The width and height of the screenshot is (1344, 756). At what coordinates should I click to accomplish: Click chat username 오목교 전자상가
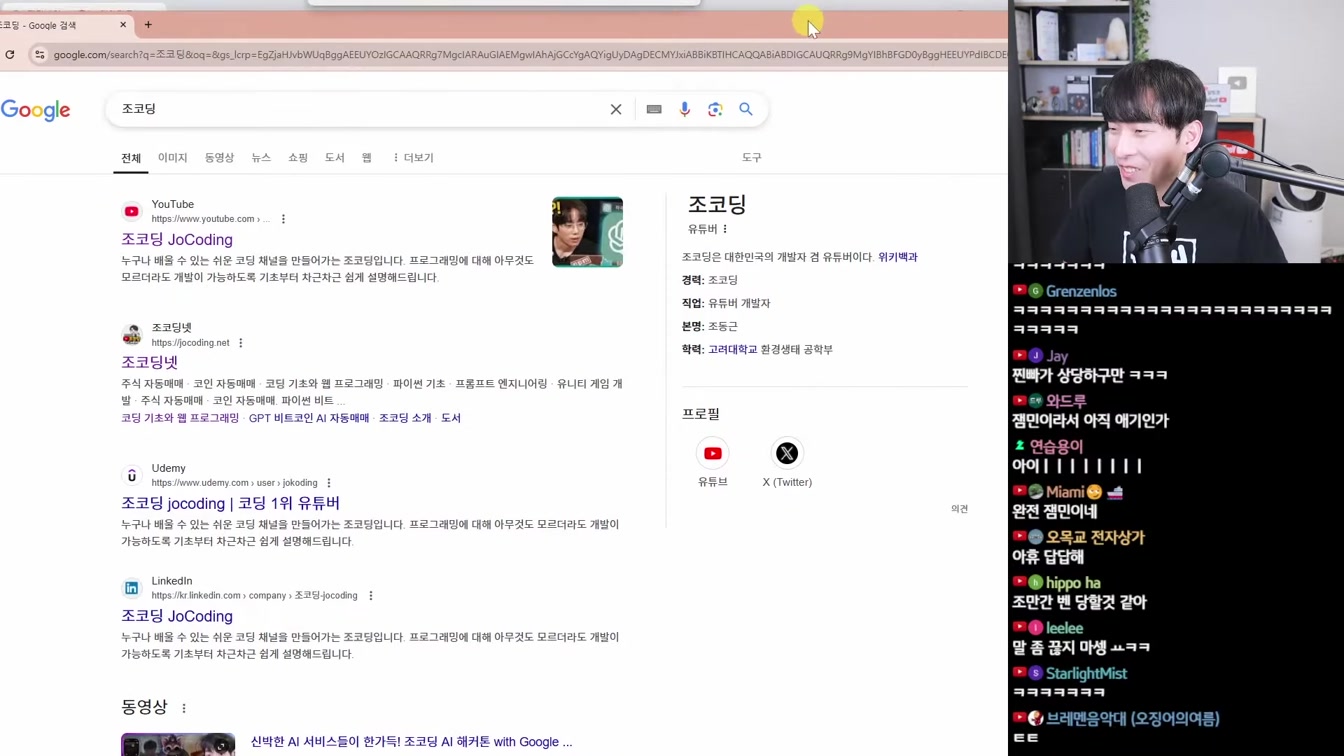pos(1095,537)
